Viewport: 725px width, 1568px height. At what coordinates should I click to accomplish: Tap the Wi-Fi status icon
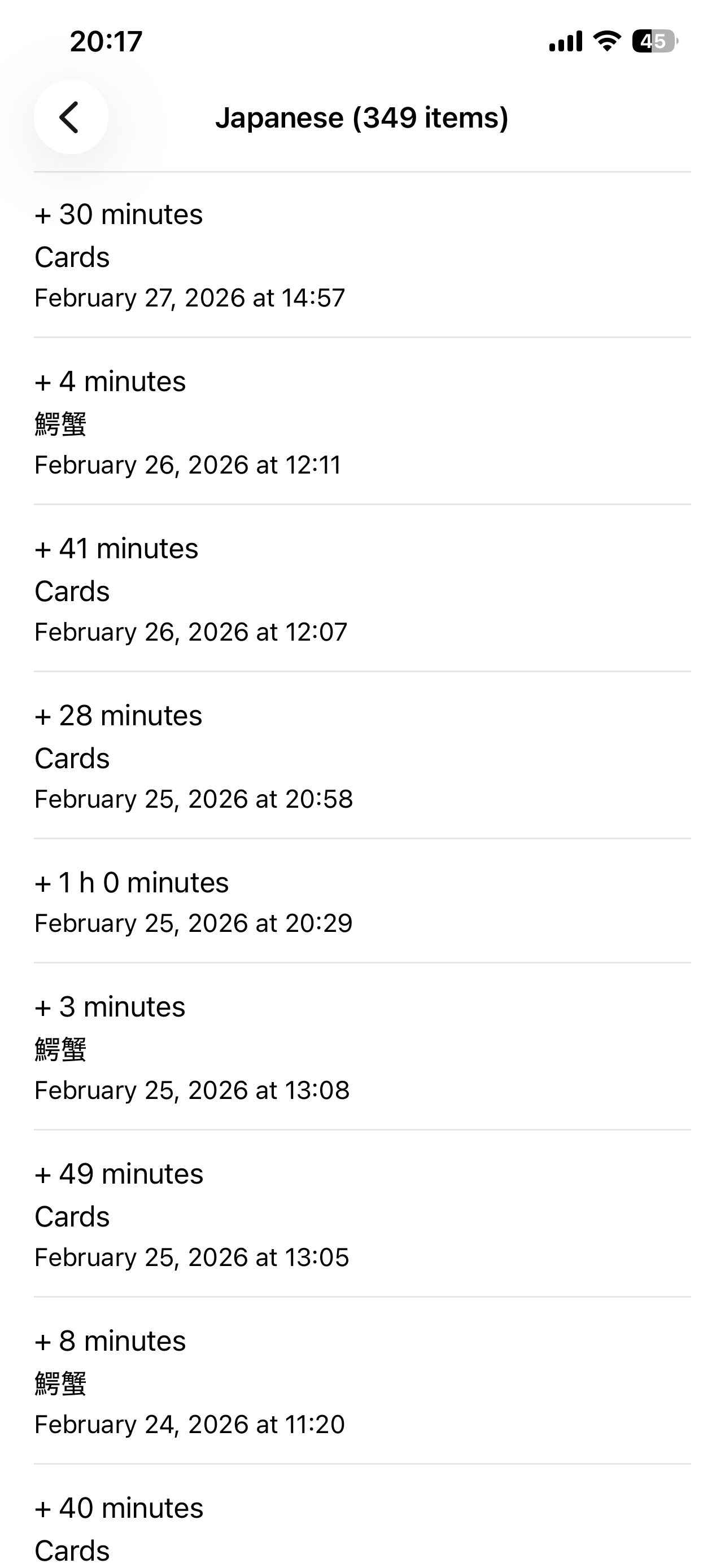[x=606, y=41]
